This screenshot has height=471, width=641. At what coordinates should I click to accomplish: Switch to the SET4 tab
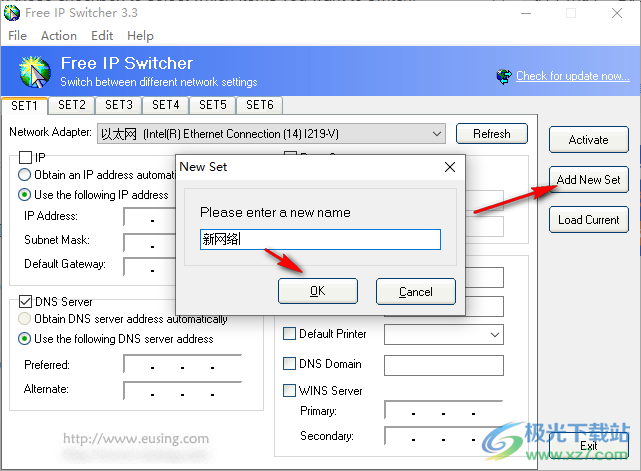click(x=166, y=105)
